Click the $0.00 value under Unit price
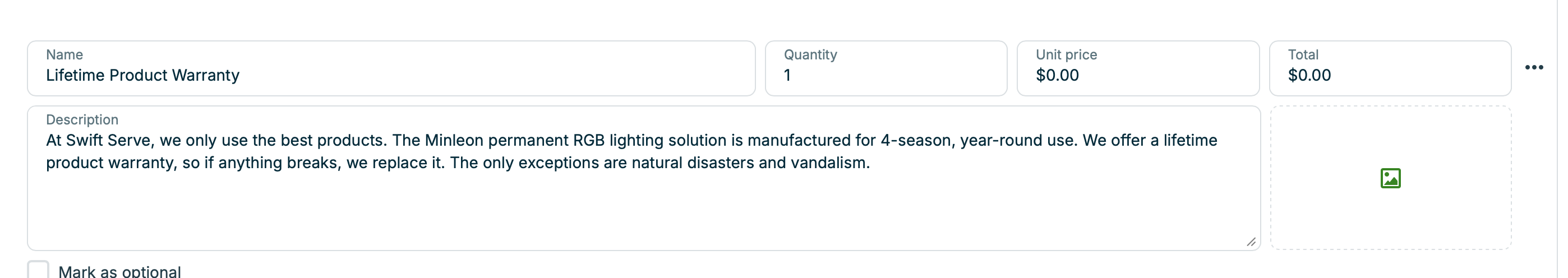The image size is (1568, 278). [1057, 76]
